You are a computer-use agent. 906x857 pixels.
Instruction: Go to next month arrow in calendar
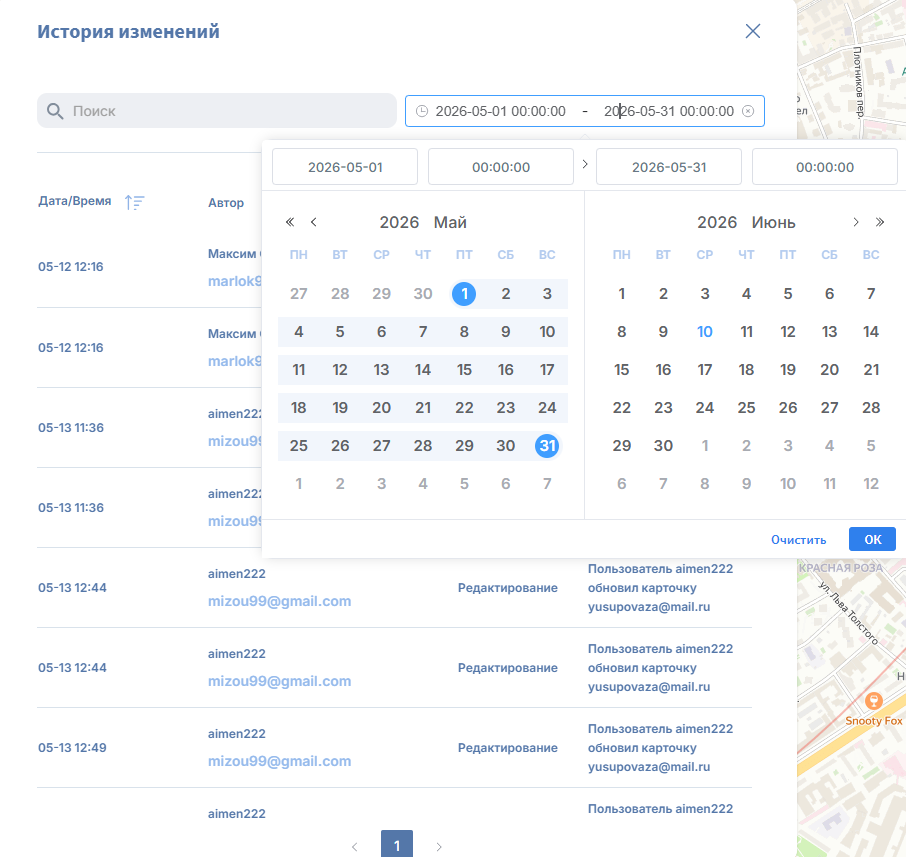click(x=856, y=222)
